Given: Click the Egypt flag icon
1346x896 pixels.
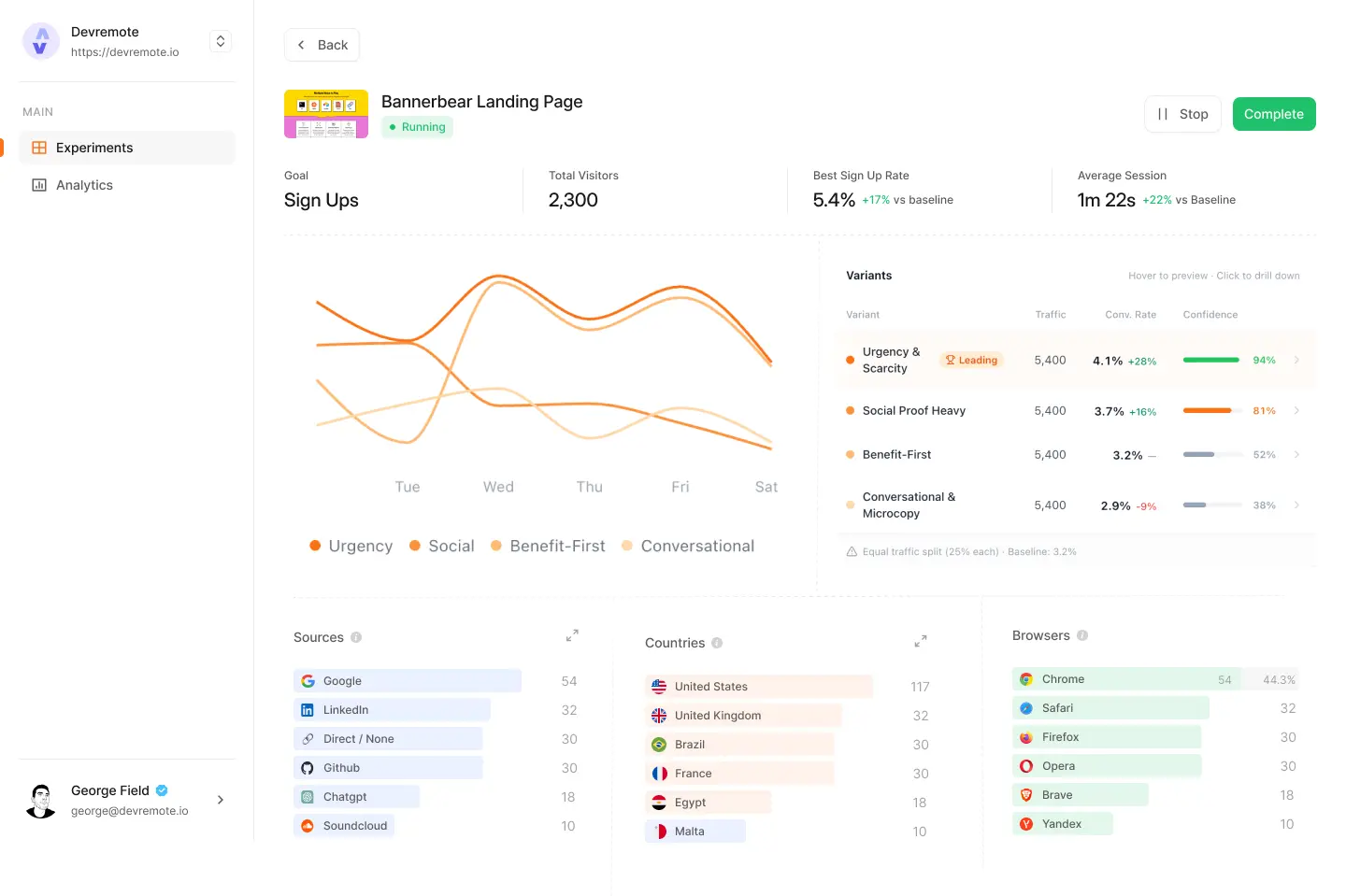Looking at the screenshot, I should coord(659,803).
